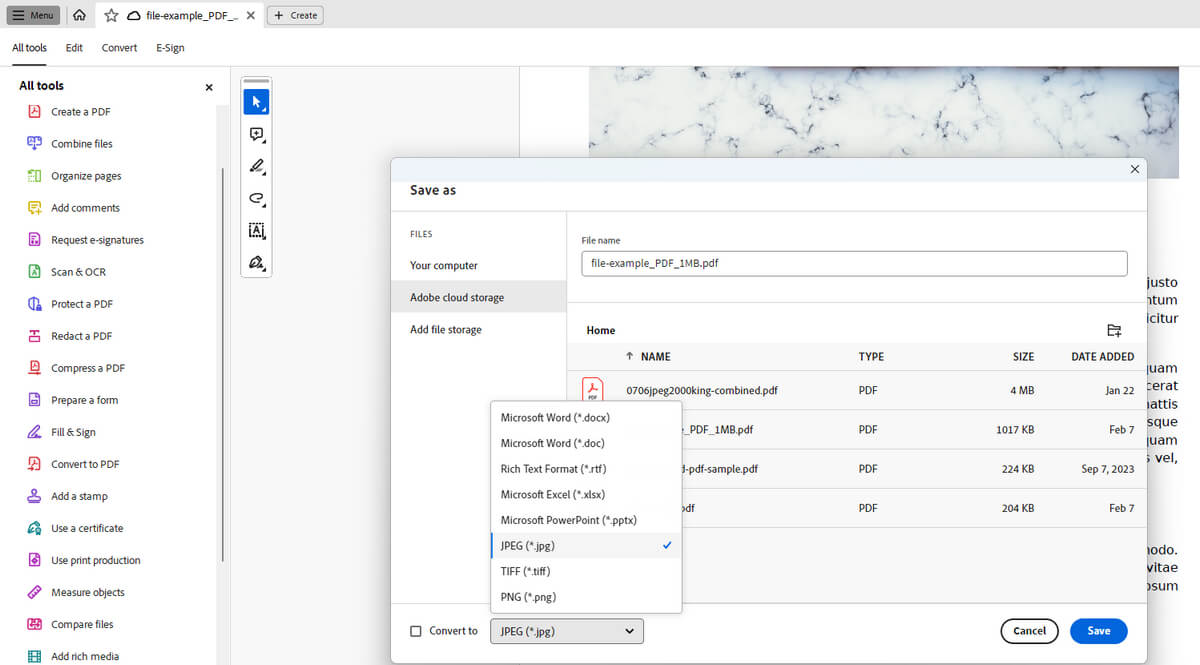The height and width of the screenshot is (665, 1200).
Task: Click the Save button
Action: [1098, 631]
